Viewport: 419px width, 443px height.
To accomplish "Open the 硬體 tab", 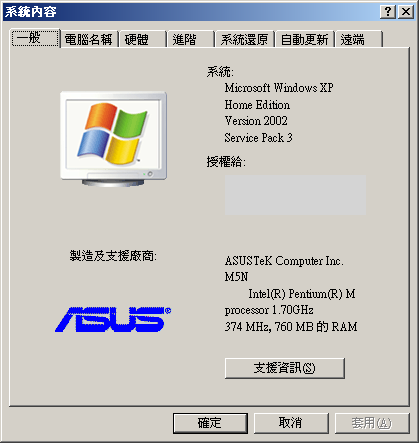I will [143, 40].
